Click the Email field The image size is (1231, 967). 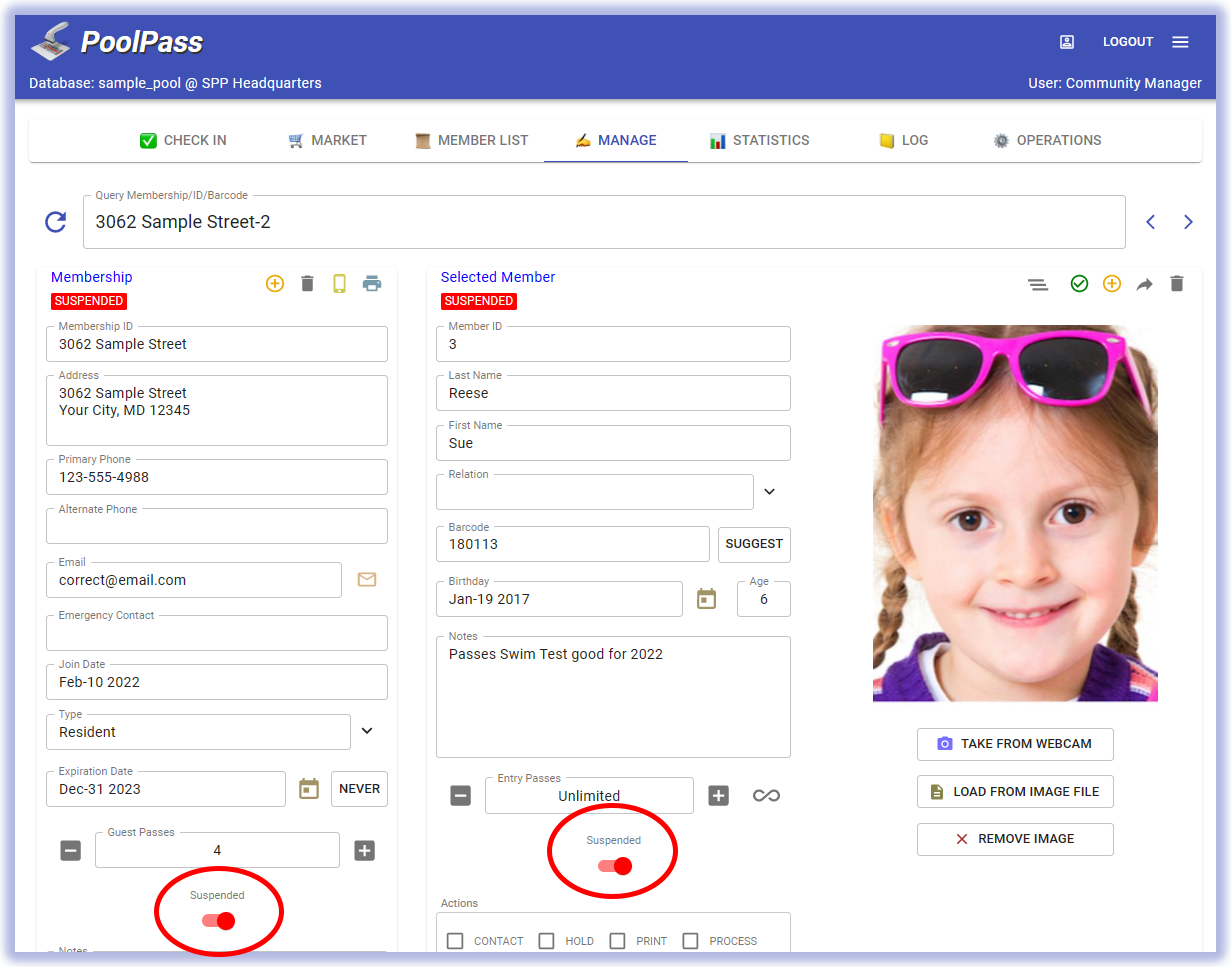coord(194,580)
